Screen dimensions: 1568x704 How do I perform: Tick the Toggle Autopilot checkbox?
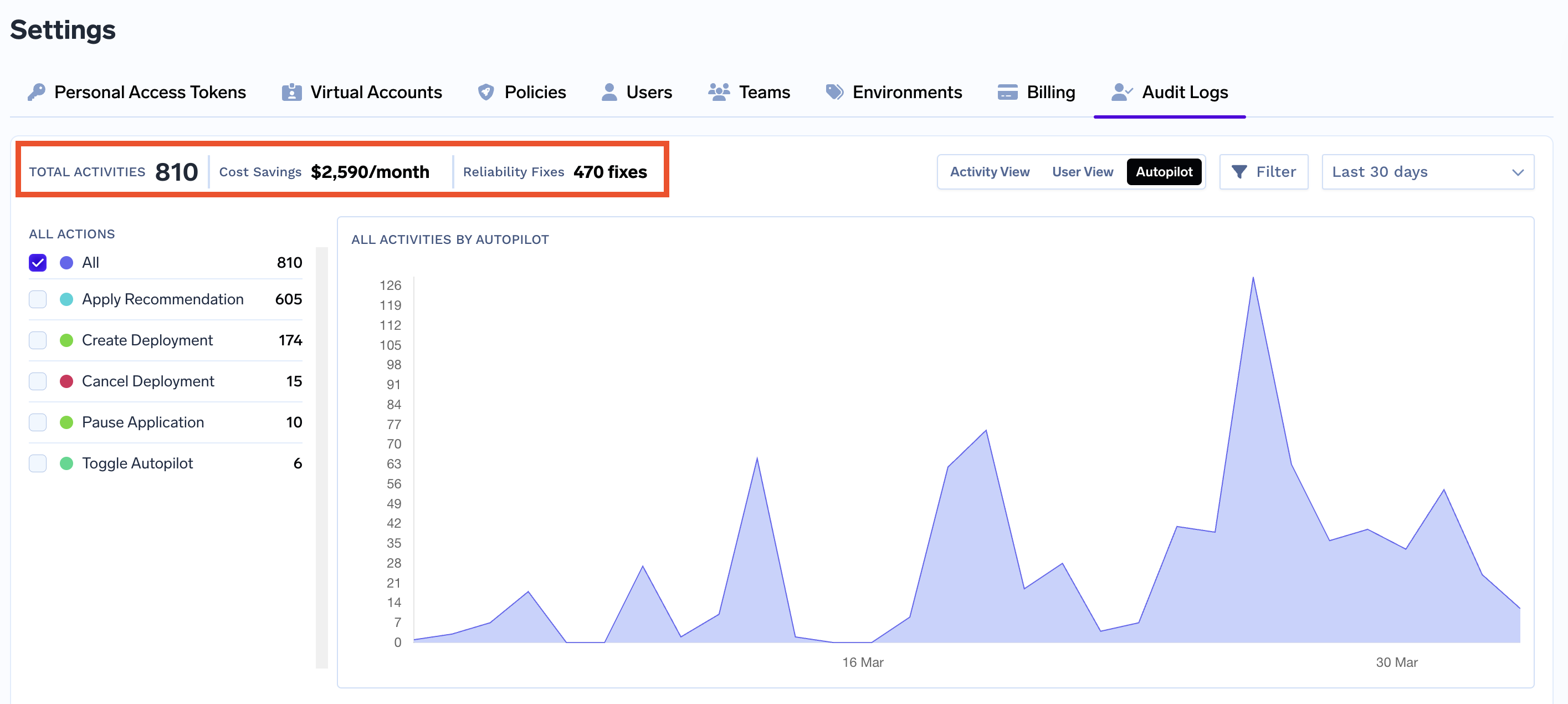38,463
